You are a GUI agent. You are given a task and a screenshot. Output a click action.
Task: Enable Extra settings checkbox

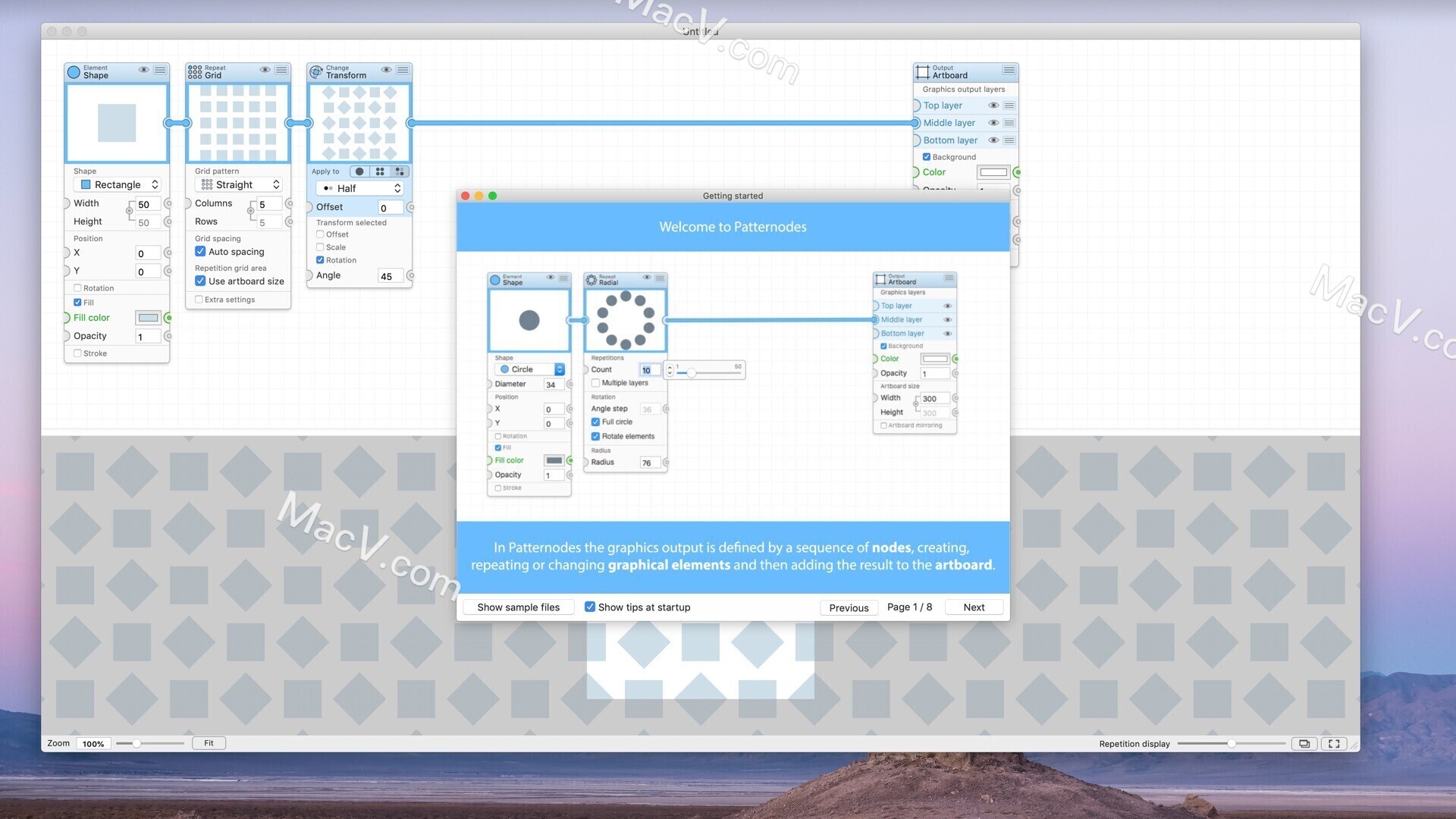(x=199, y=300)
